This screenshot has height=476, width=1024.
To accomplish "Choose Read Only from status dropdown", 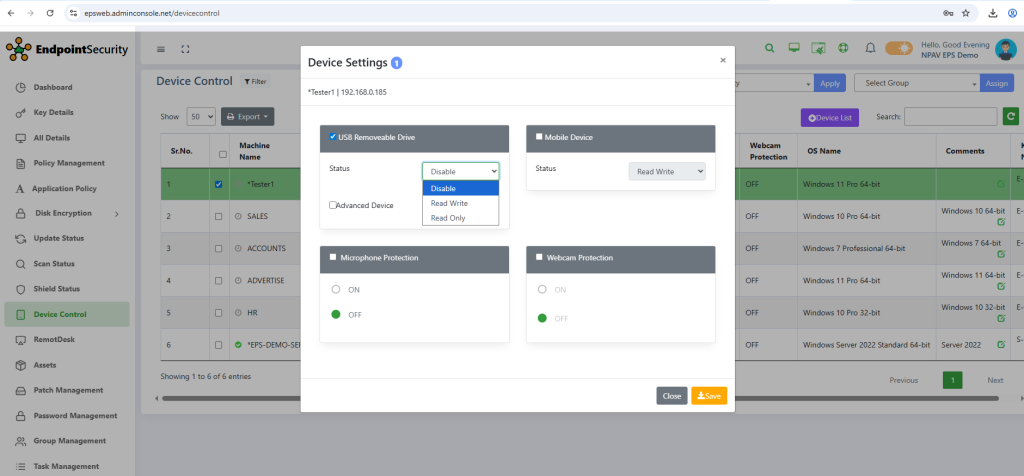I will [x=447, y=217].
